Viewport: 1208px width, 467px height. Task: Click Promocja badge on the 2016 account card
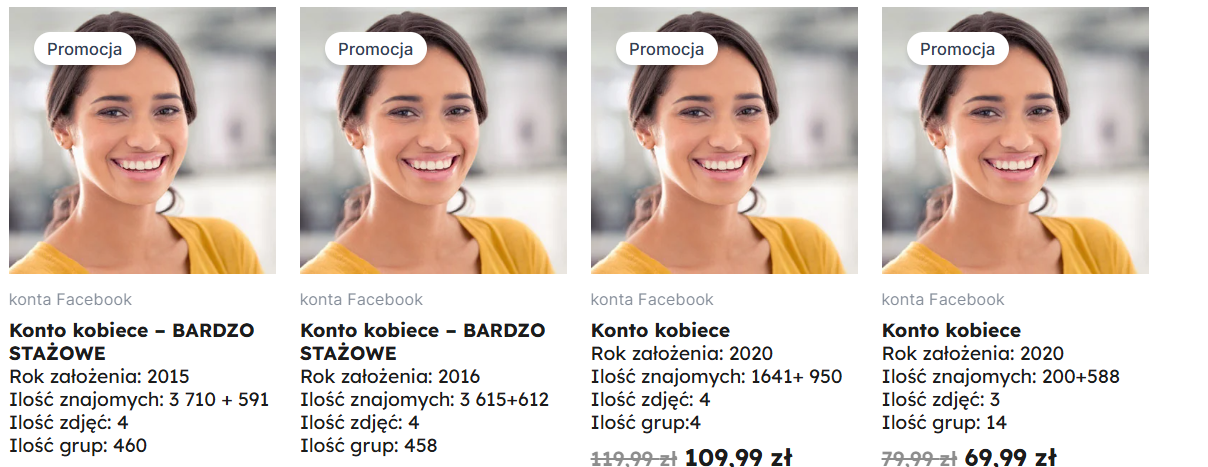(376, 49)
